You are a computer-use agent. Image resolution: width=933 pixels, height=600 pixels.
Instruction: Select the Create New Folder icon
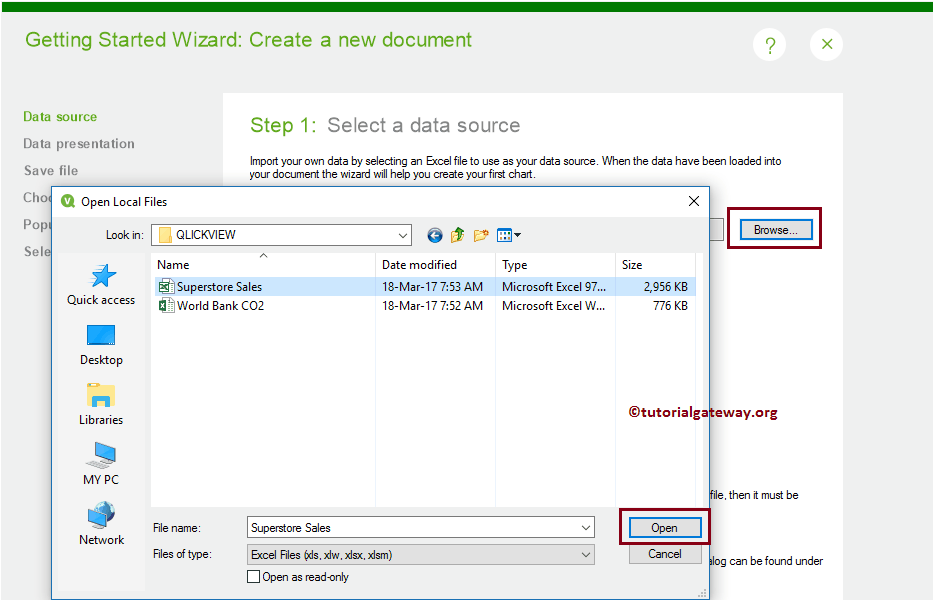point(480,235)
